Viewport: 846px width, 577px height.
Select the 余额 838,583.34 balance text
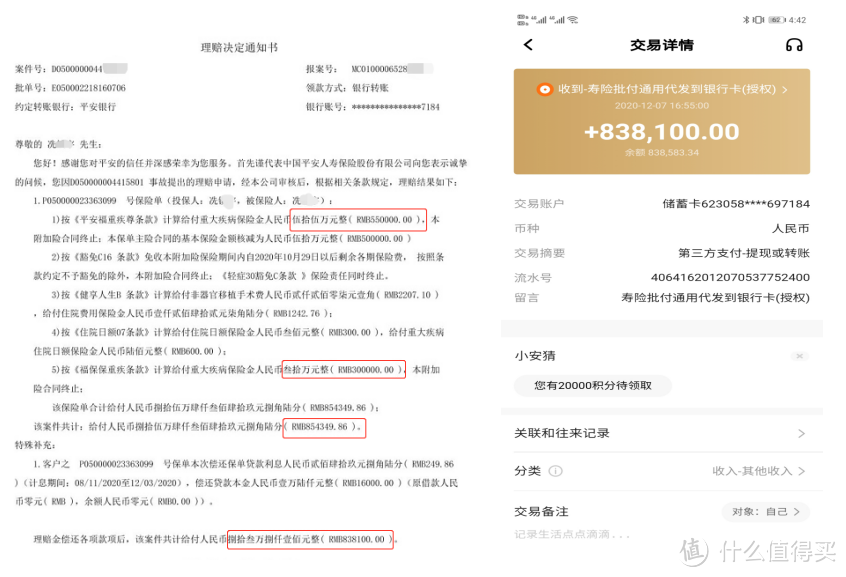click(661, 153)
